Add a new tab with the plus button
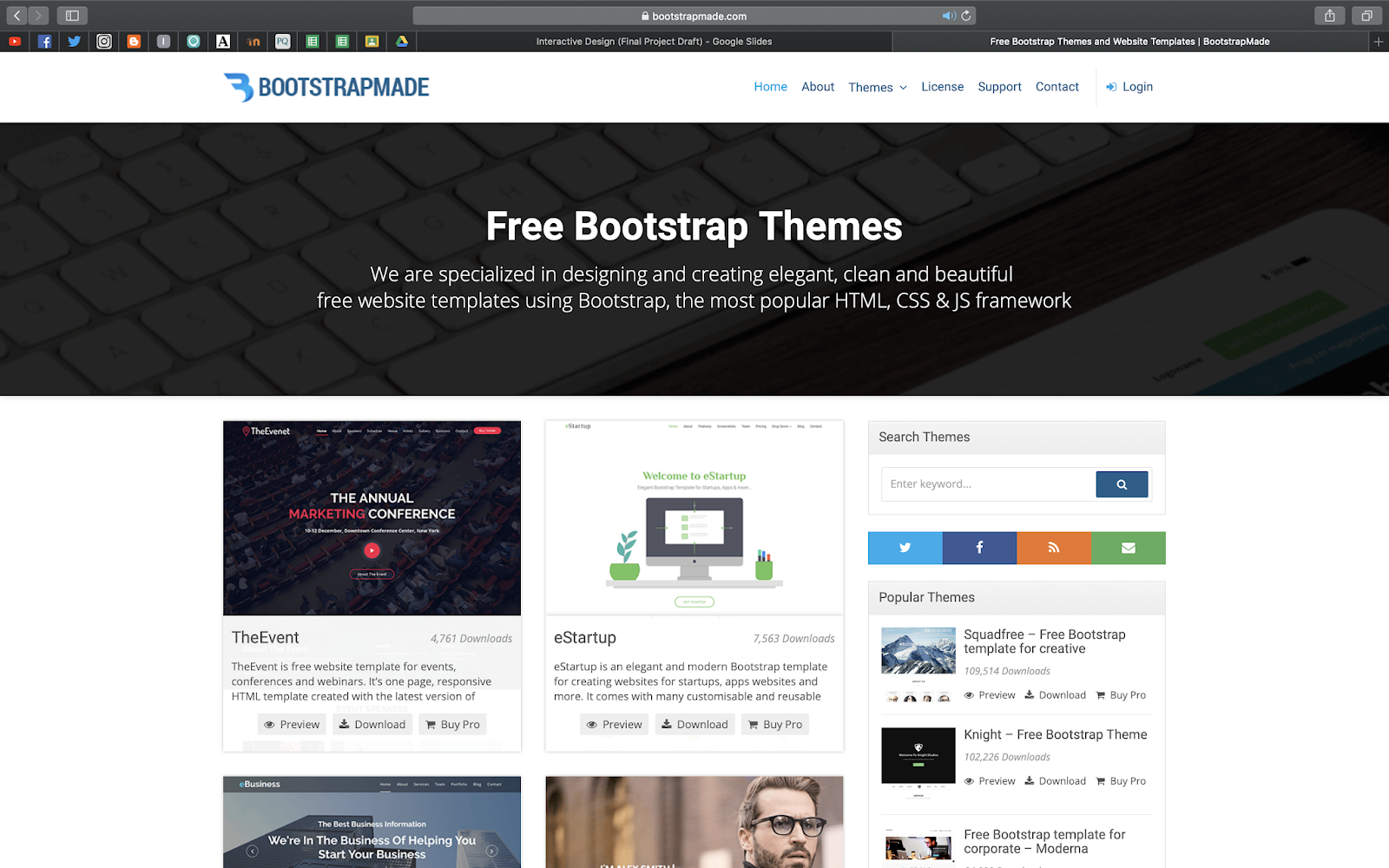Viewport: 1389px width, 868px height. [x=1379, y=41]
